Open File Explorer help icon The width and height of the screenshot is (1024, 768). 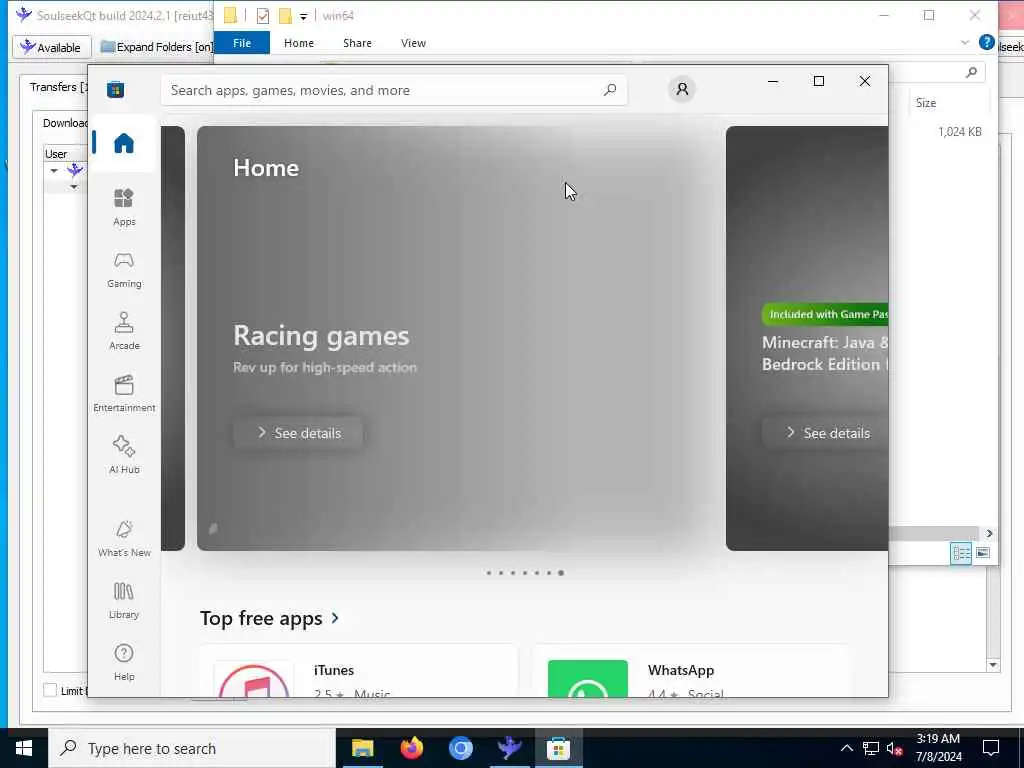[986, 42]
